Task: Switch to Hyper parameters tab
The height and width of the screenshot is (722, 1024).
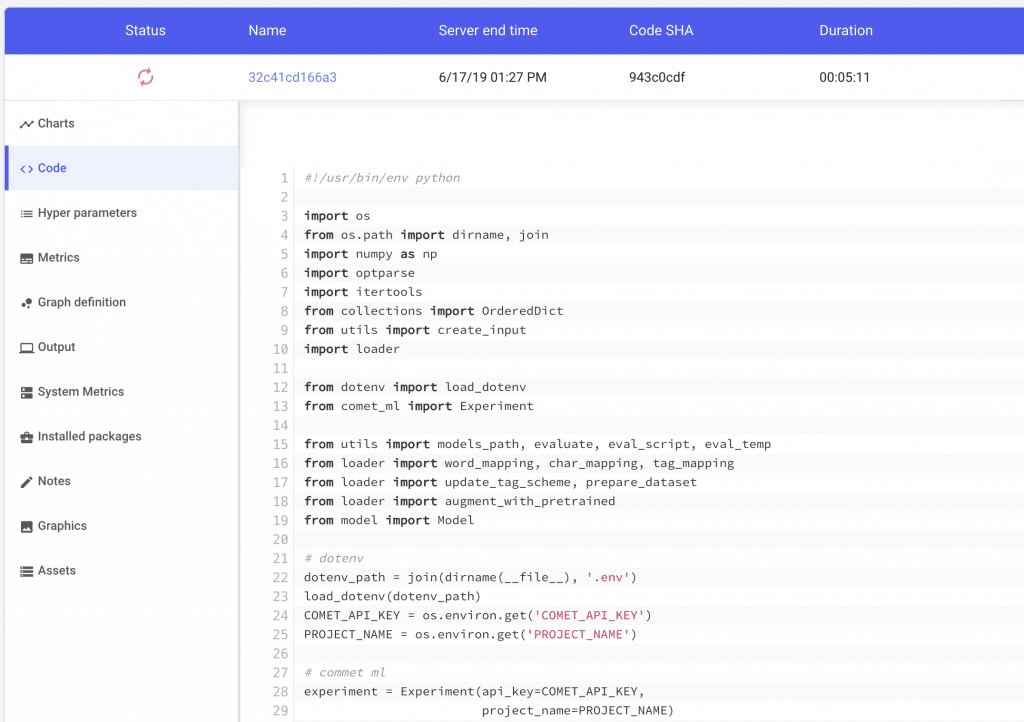Action: pyautogui.click(x=121, y=213)
